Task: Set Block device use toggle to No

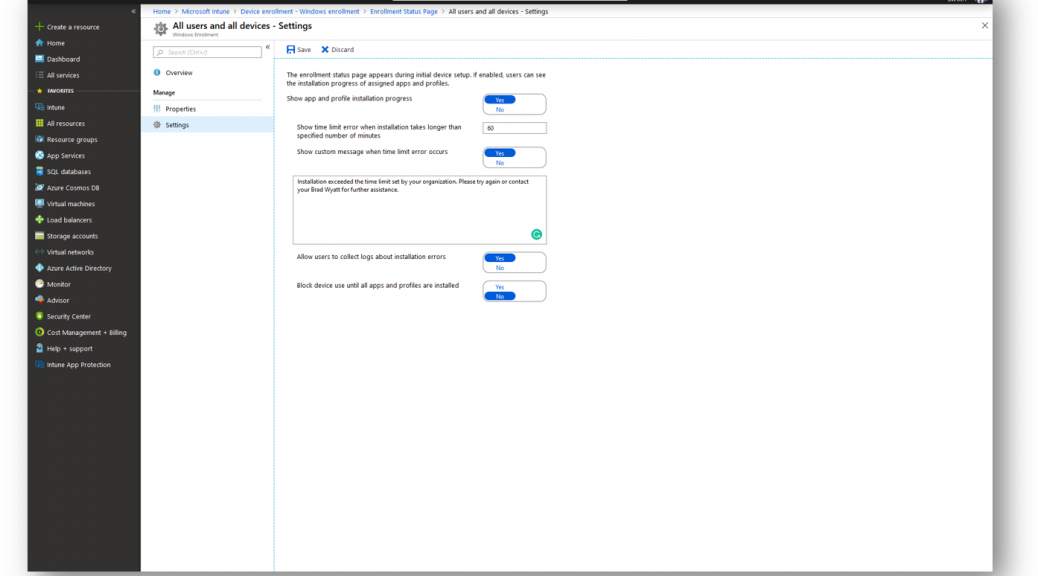Action: (500, 297)
